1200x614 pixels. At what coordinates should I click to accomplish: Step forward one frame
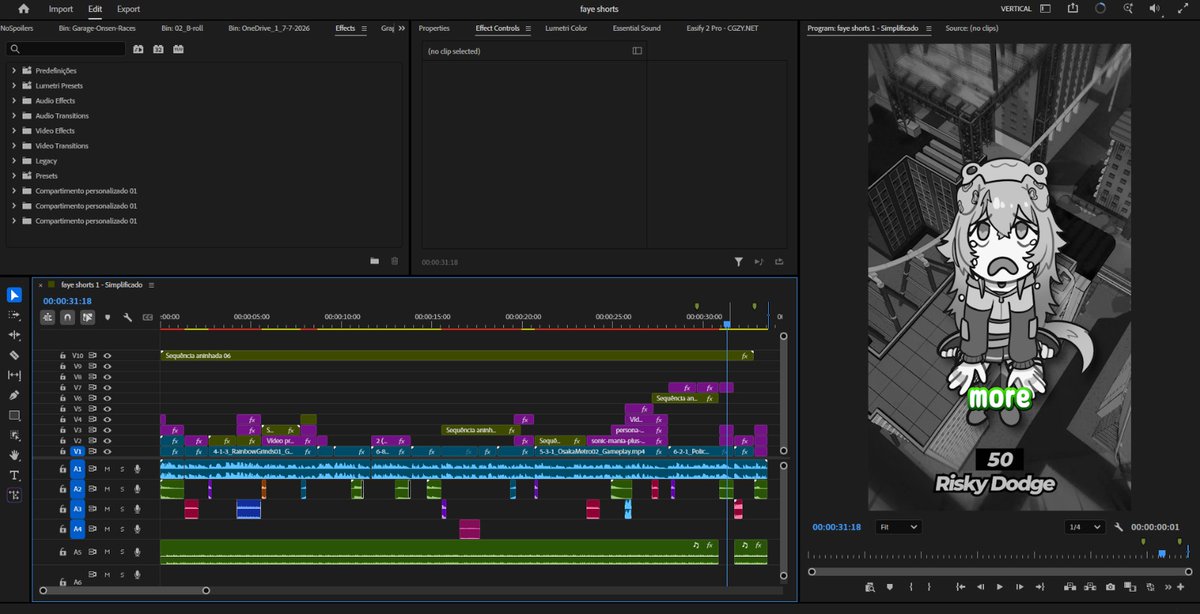[1019, 587]
